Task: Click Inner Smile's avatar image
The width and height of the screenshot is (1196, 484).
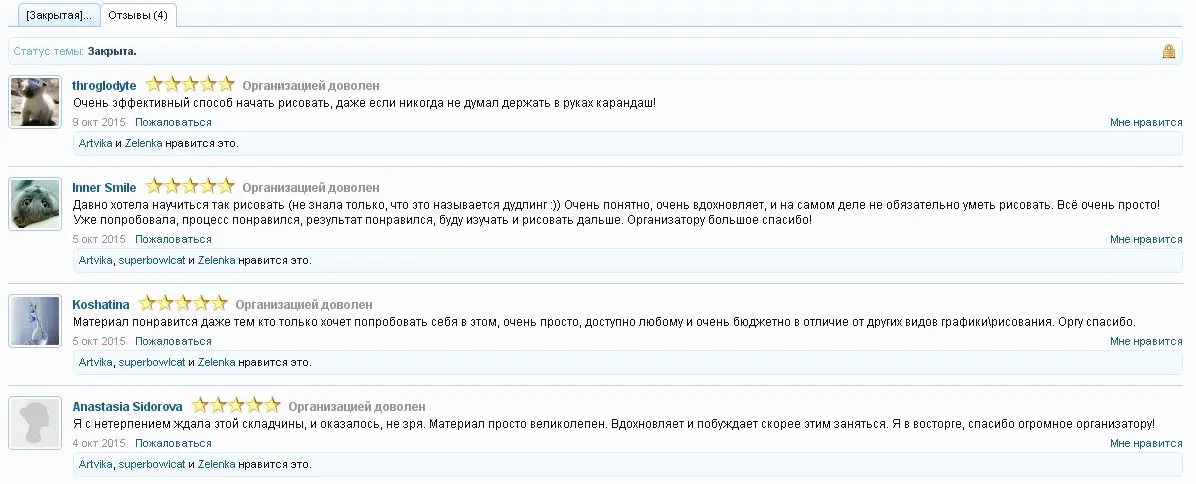Action: 35,204
